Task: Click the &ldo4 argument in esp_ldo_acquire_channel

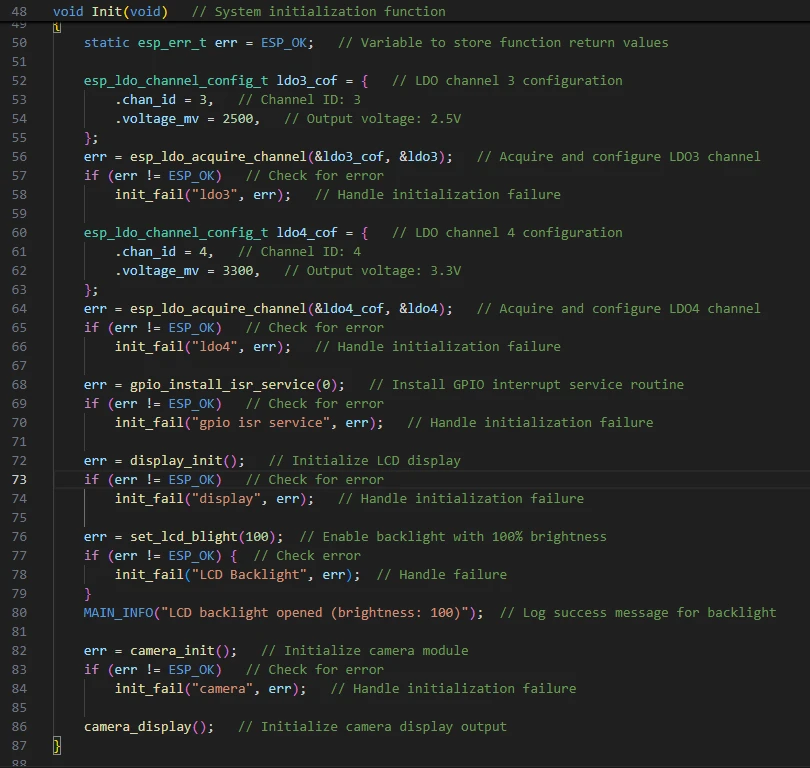Action: (x=418, y=308)
